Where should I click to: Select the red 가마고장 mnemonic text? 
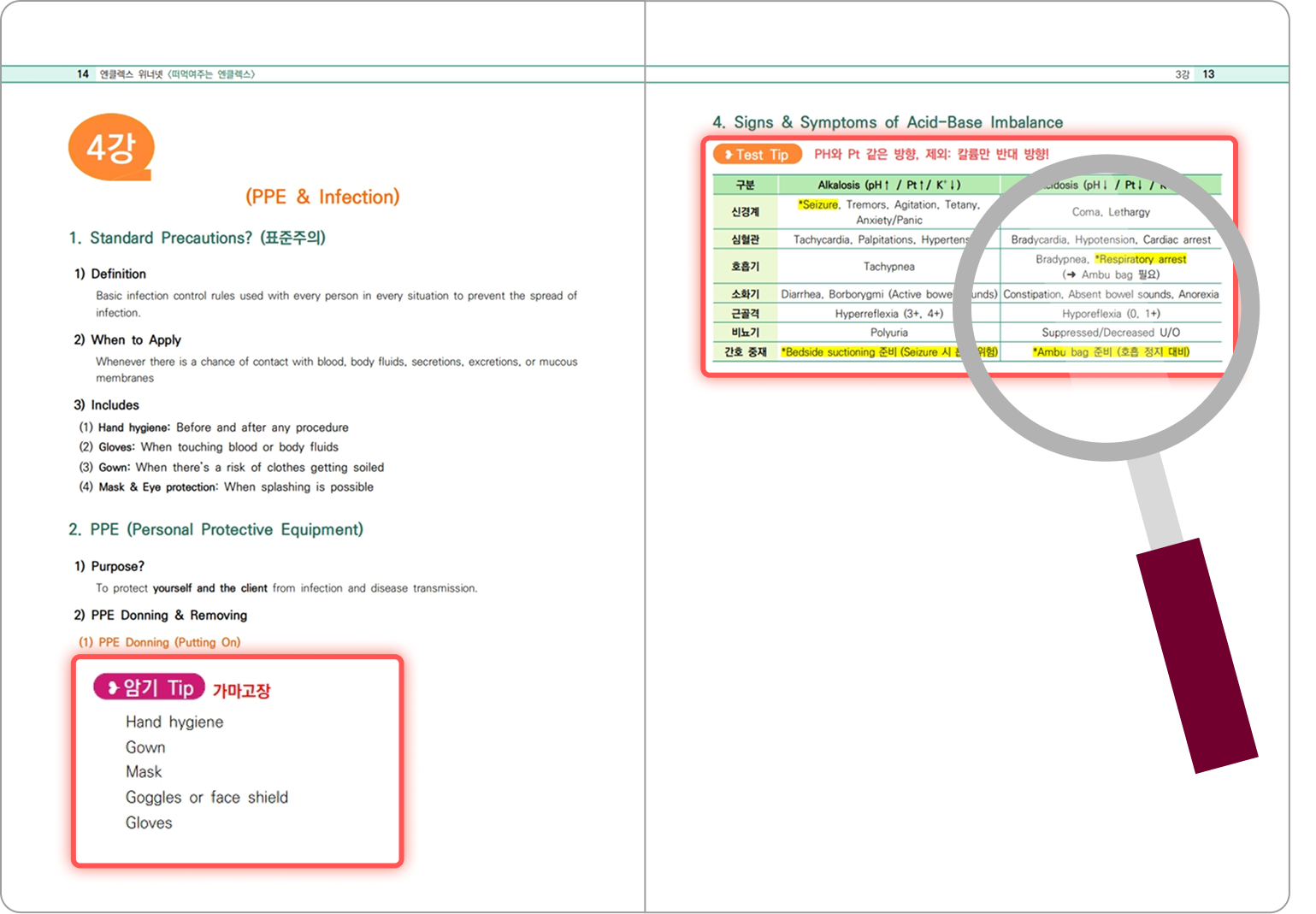tap(241, 691)
